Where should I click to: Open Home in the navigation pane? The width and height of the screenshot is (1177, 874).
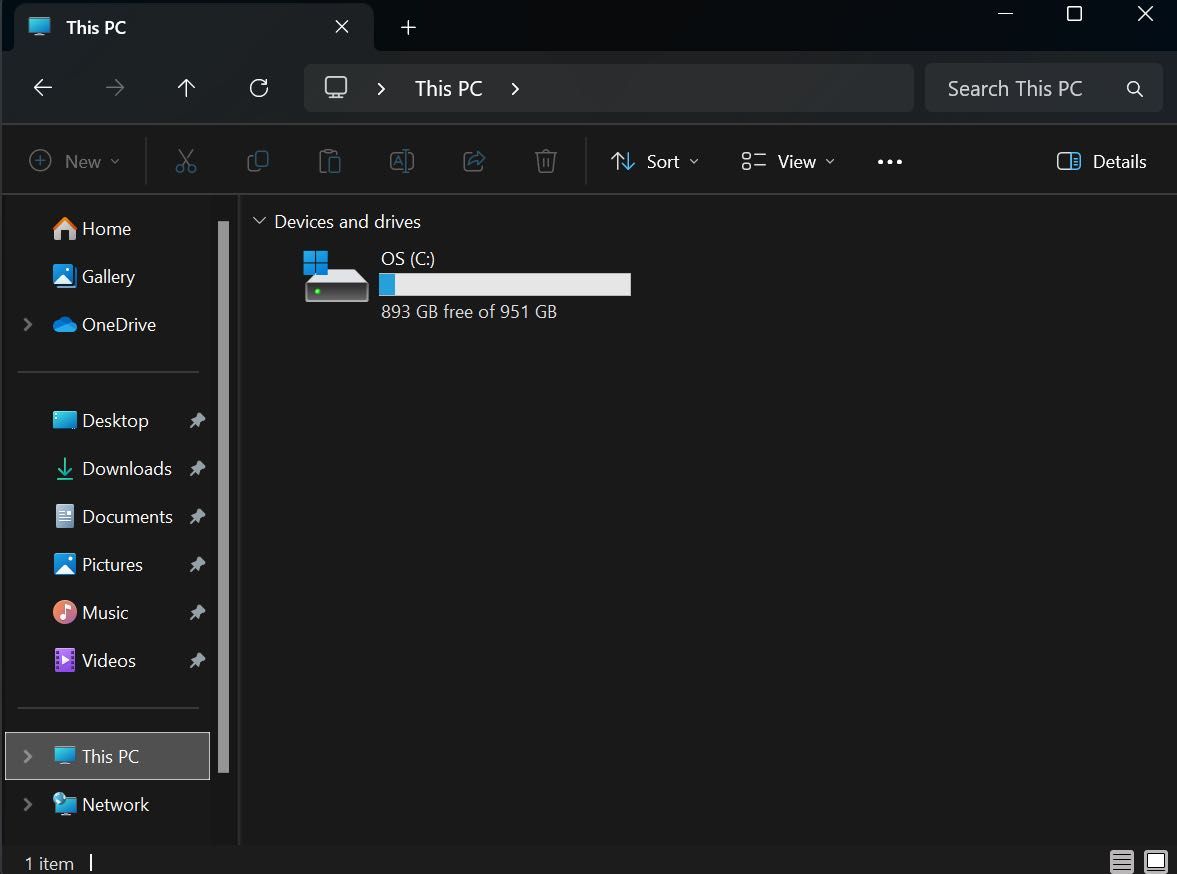pos(107,228)
